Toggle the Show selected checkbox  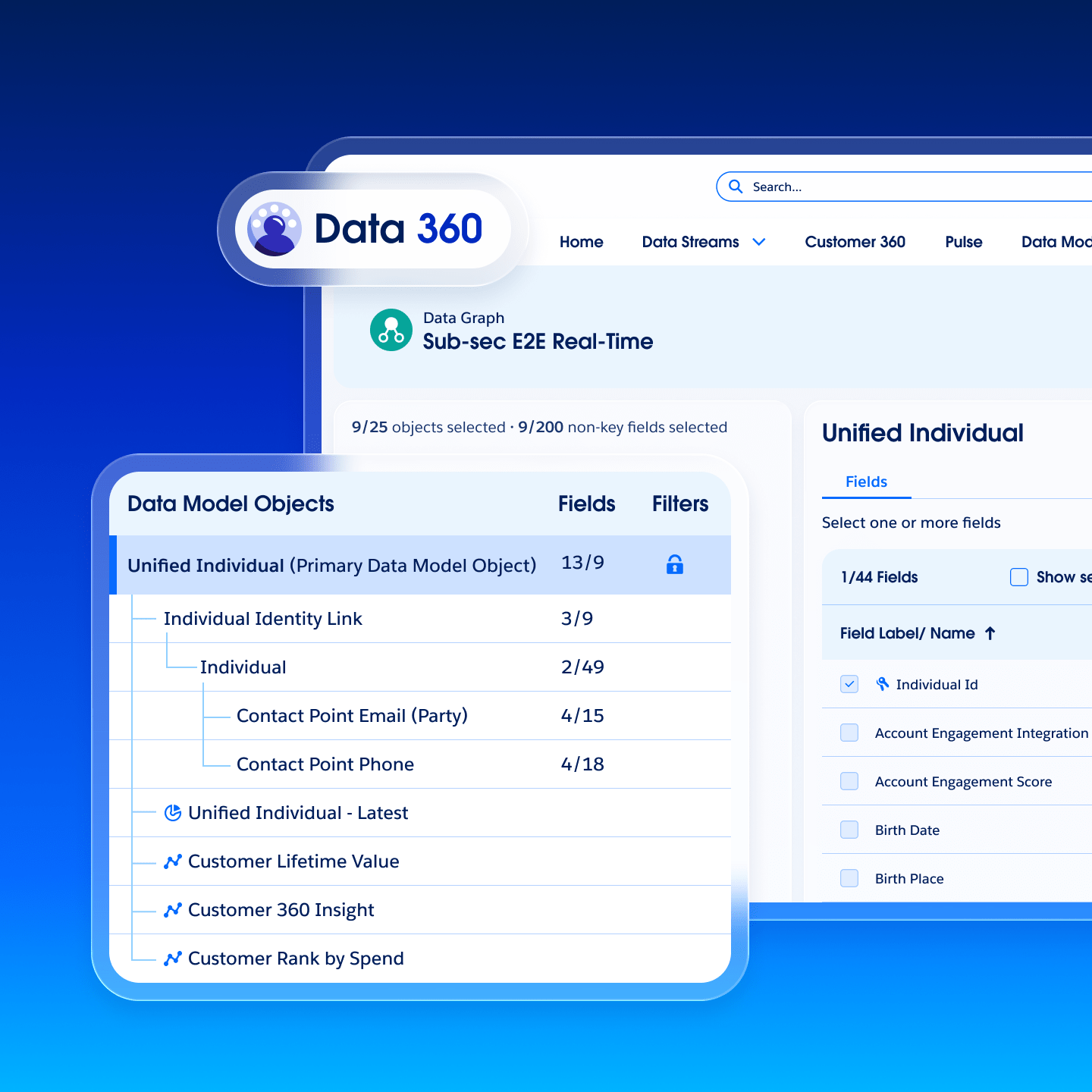point(1019,577)
